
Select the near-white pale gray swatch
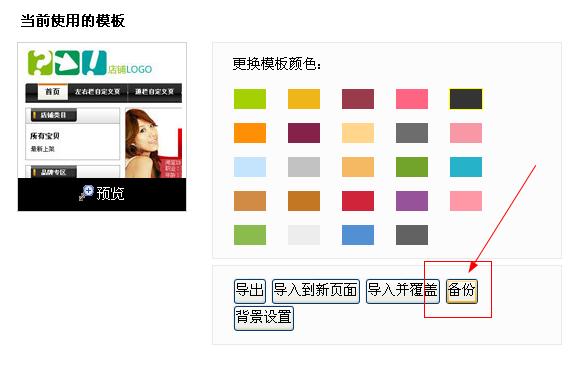tap(304, 235)
